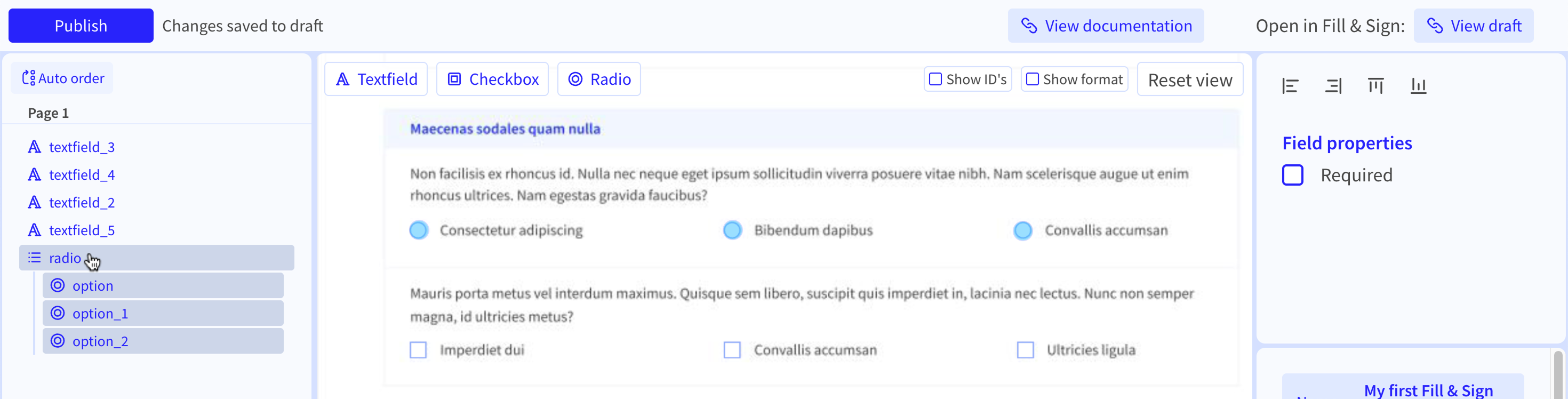Click the align left icon
The image size is (1568, 399).
1290,86
